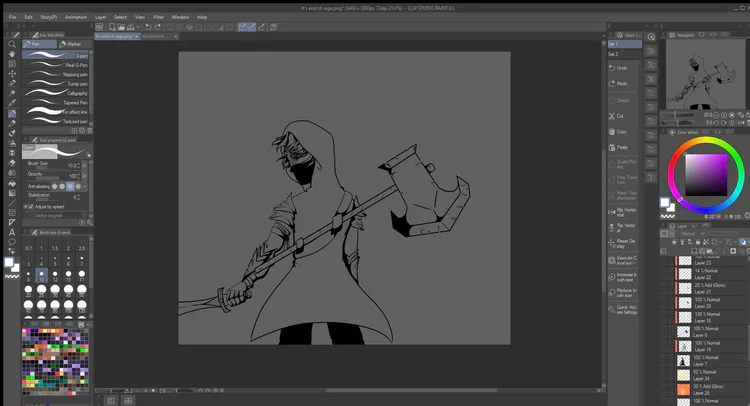
Task: Click delete sub tool trash icon
Action: point(89,131)
